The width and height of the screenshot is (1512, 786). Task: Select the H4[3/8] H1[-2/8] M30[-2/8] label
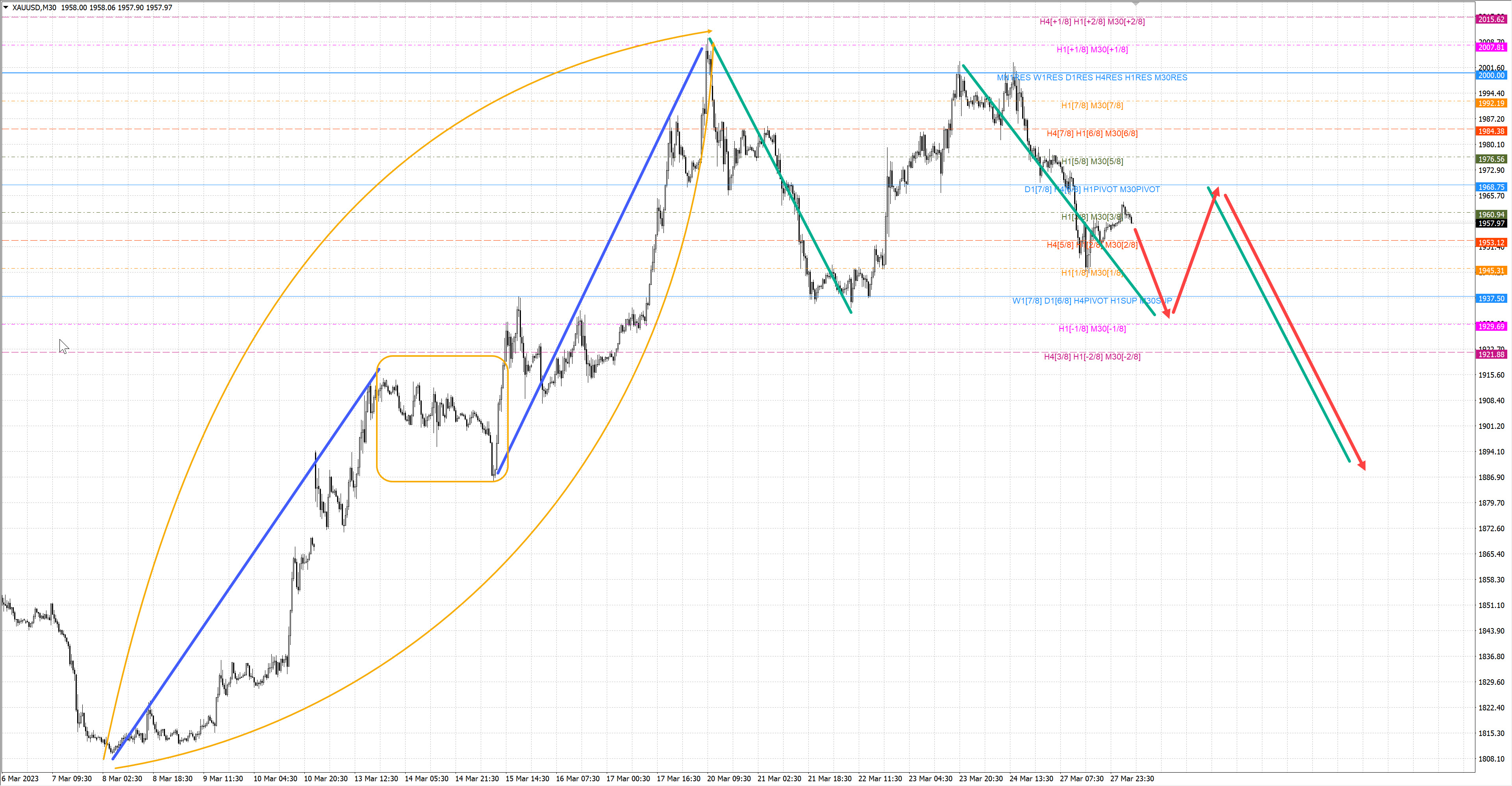coord(1092,357)
